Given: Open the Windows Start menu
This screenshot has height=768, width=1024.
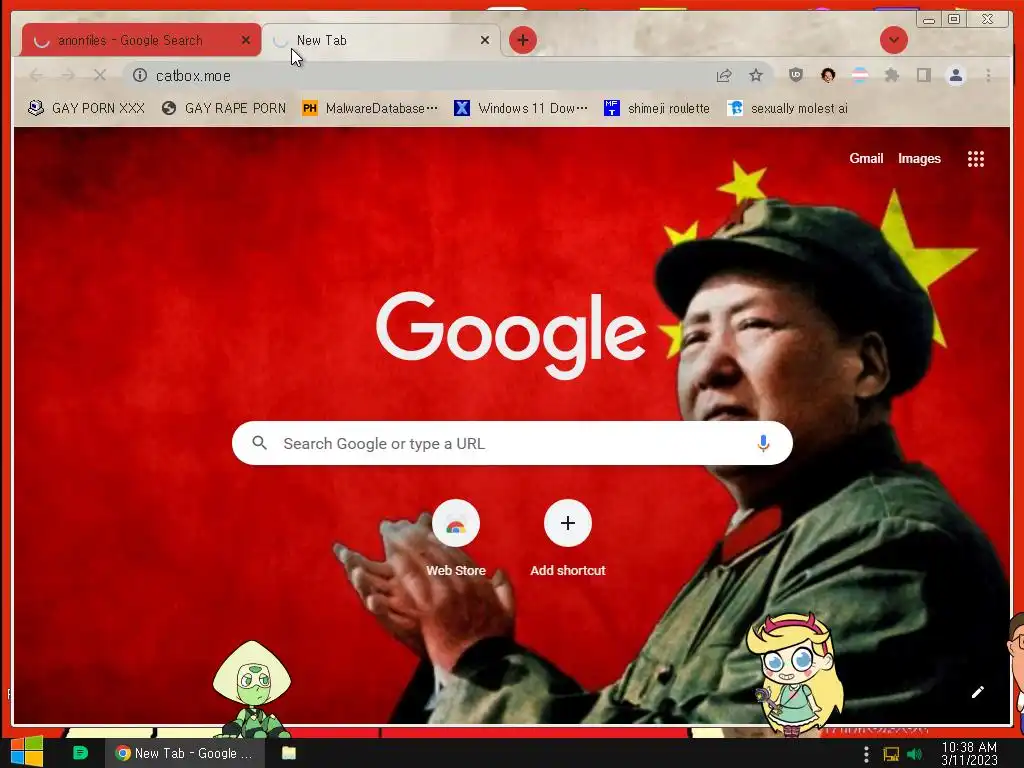Looking at the screenshot, I should point(27,752).
